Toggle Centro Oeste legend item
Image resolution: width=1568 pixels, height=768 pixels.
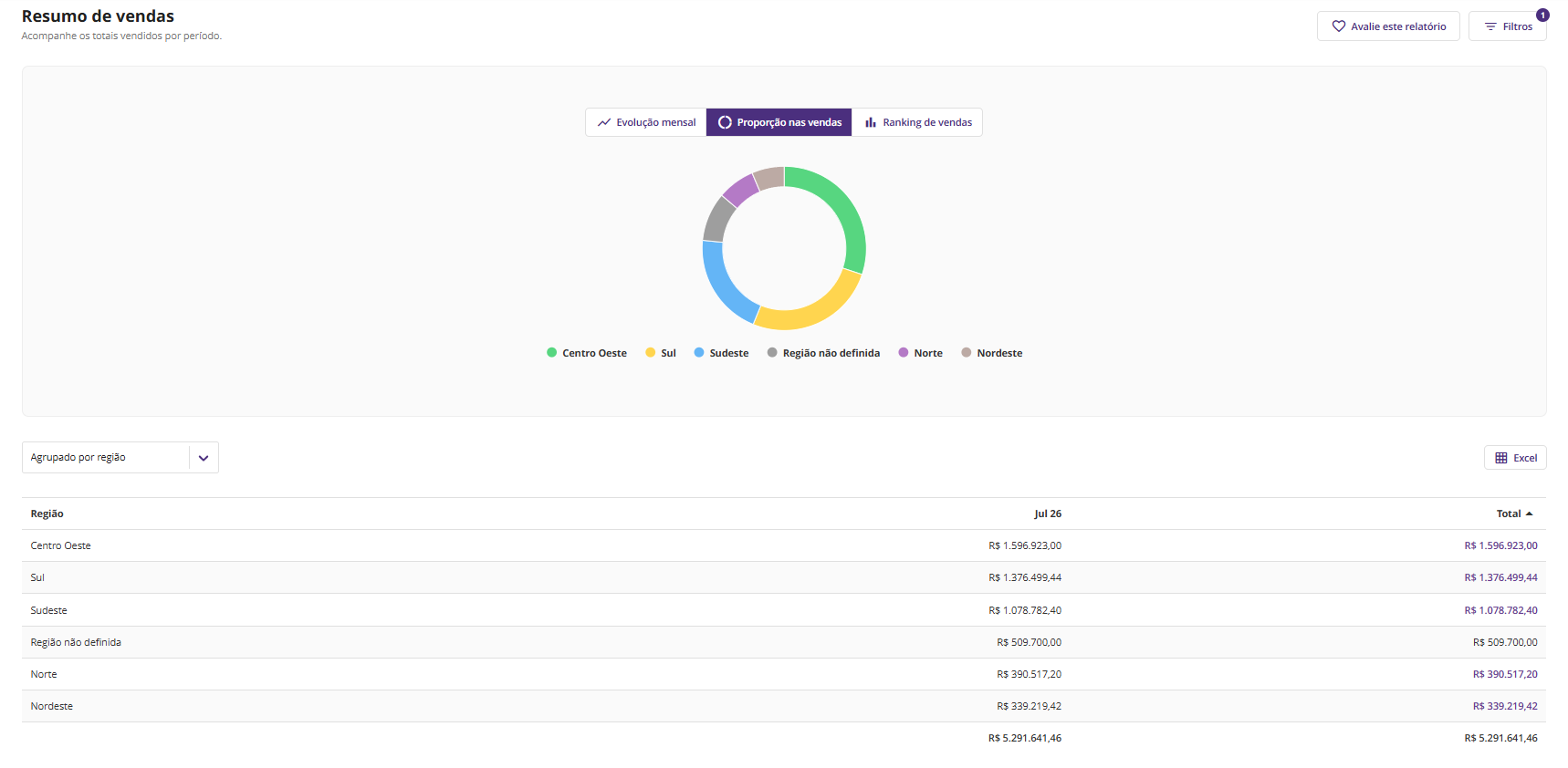(587, 353)
